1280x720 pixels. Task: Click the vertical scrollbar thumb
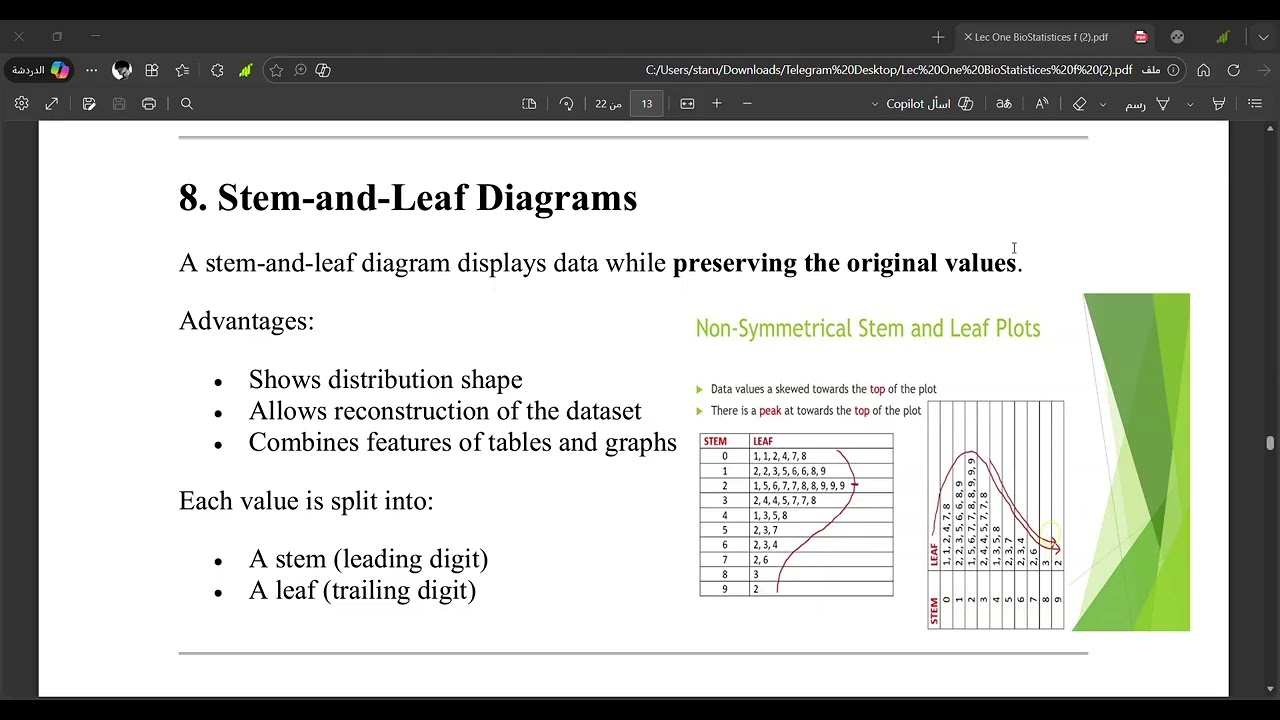1270,444
